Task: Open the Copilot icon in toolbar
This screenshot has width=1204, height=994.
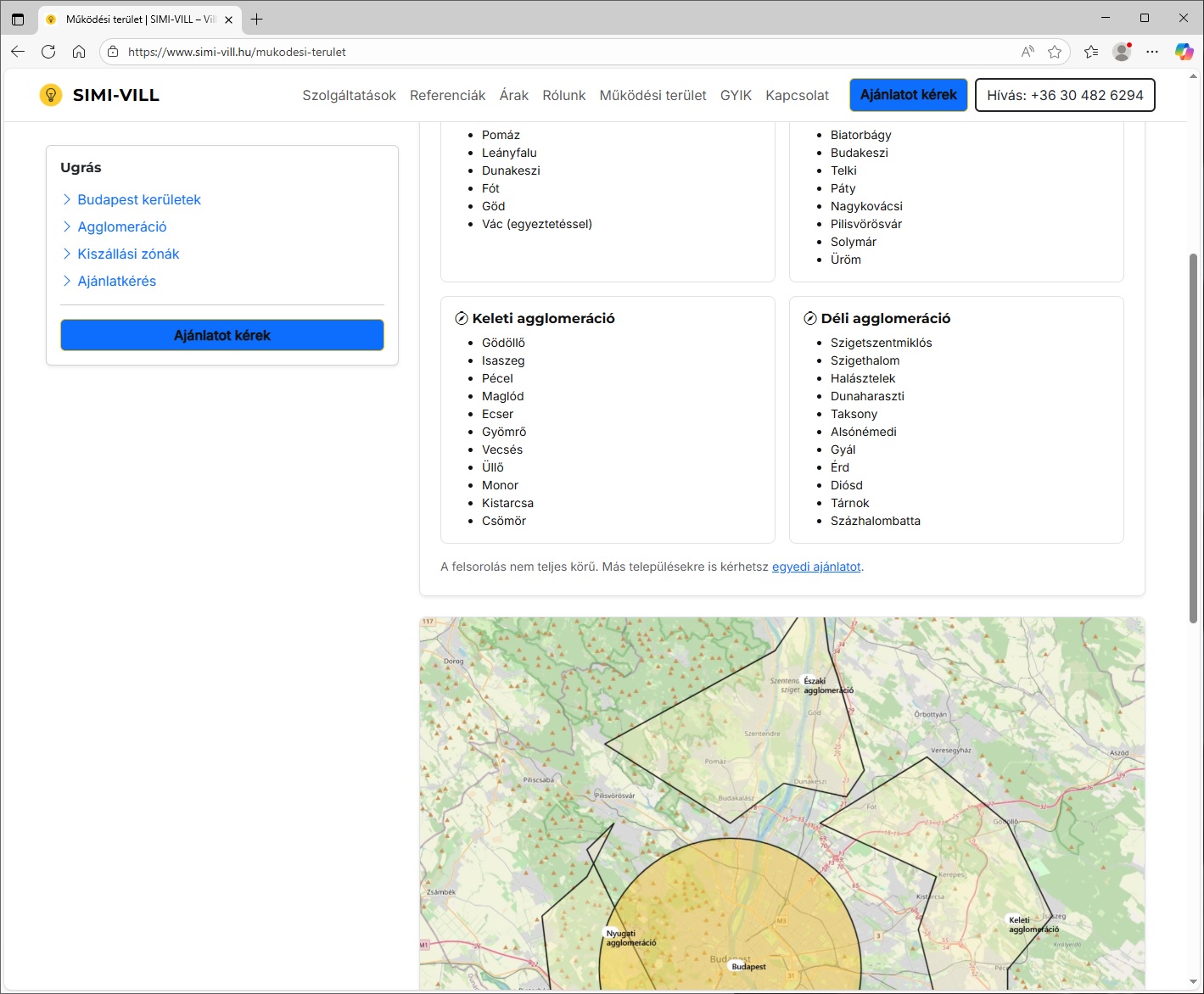Action: click(1184, 52)
